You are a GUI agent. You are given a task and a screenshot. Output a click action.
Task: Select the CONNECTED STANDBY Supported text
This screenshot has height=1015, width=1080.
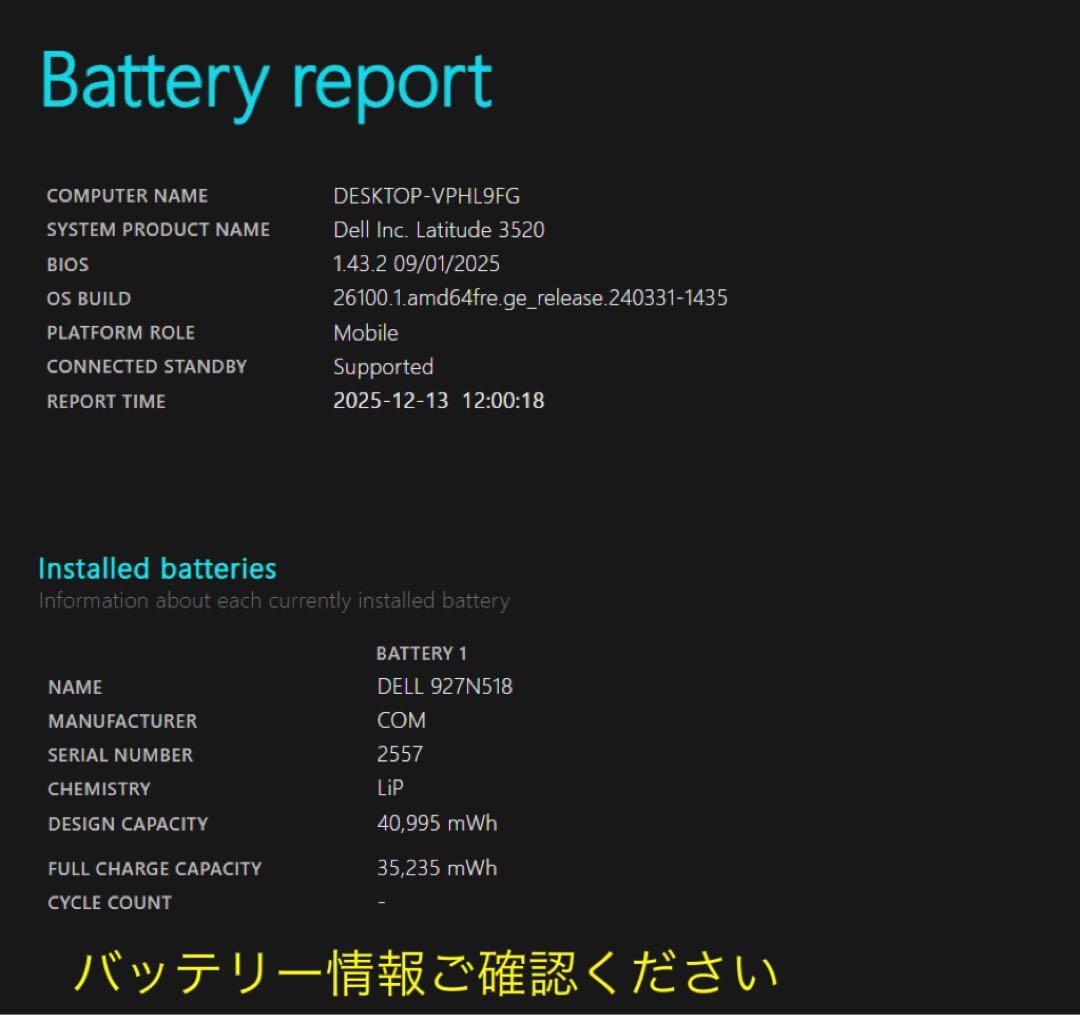383,367
